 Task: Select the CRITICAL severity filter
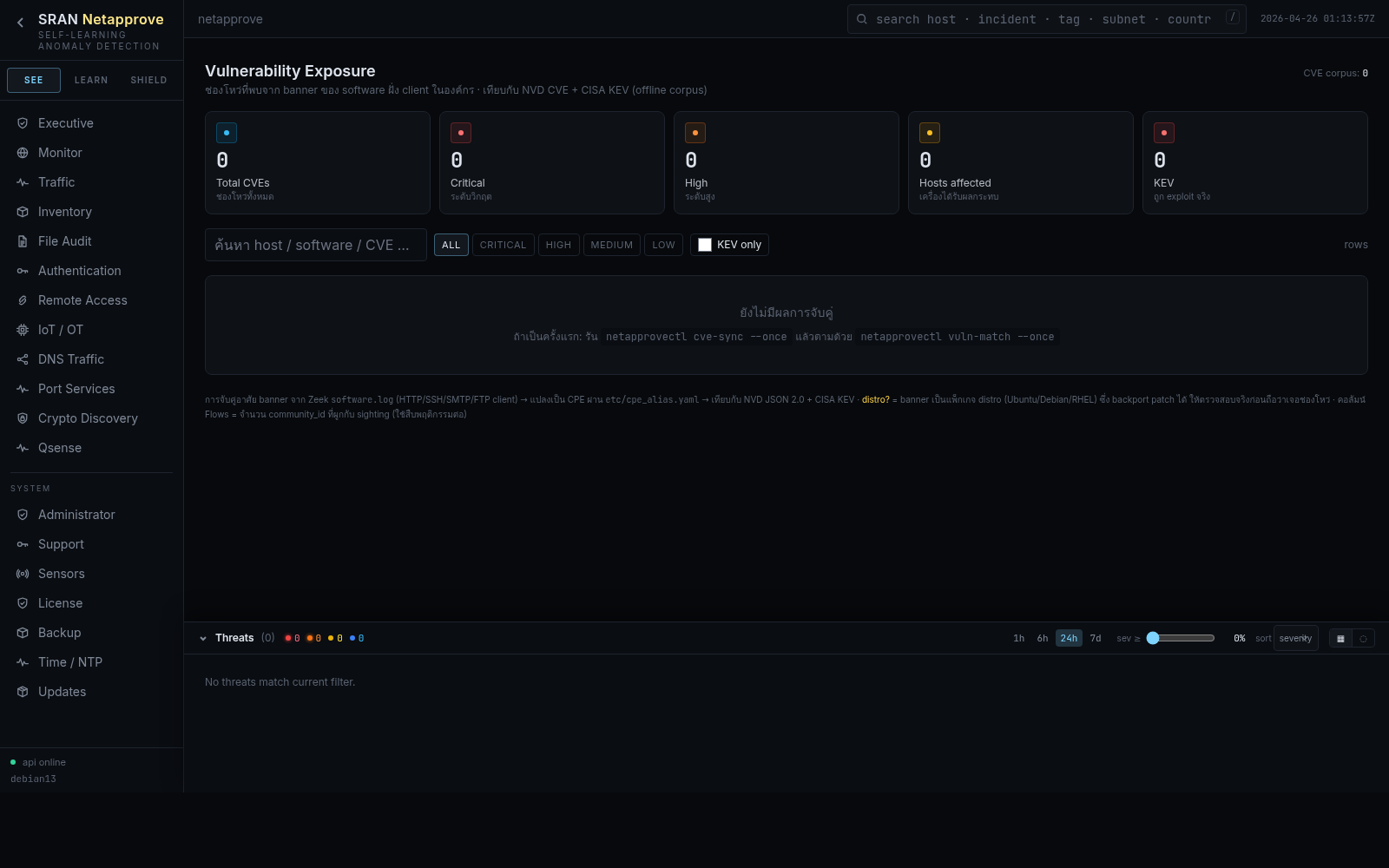coord(503,245)
